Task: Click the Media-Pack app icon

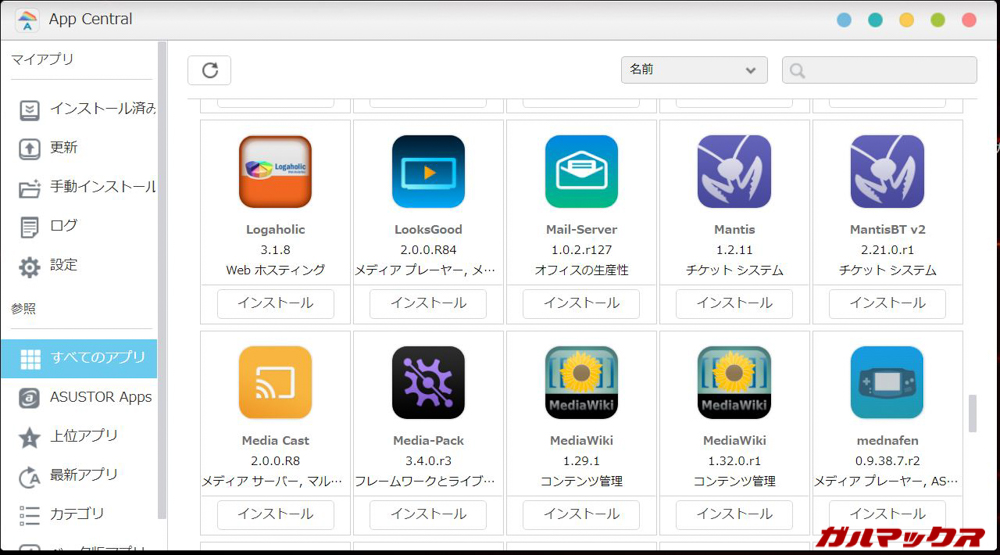Action: pos(428,382)
